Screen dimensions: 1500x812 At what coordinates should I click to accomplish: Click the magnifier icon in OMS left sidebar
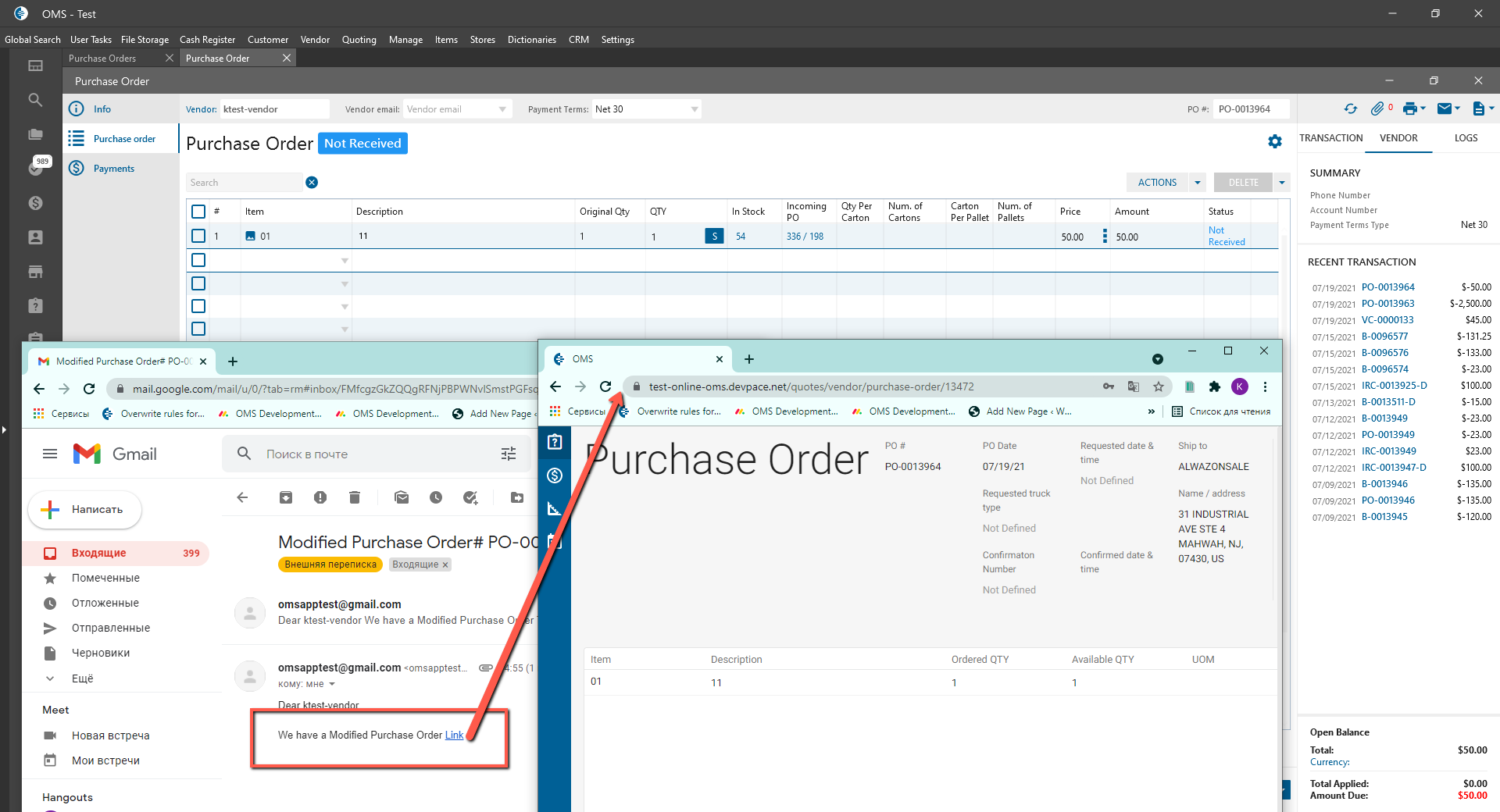35,100
